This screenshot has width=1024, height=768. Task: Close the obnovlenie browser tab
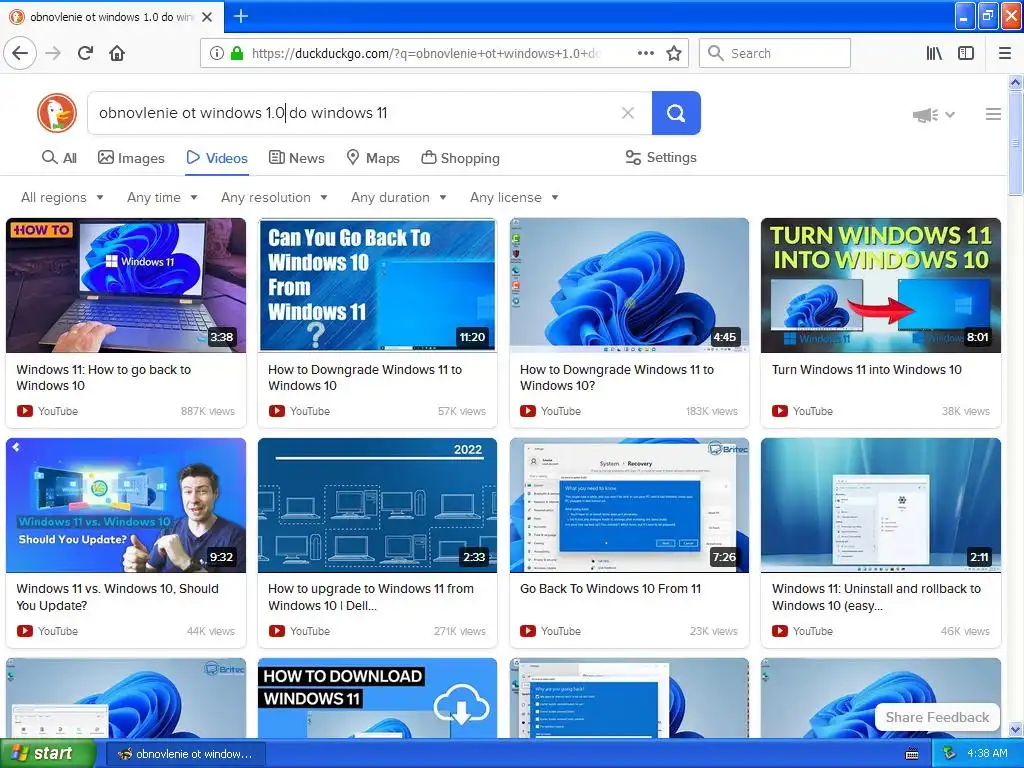207,17
